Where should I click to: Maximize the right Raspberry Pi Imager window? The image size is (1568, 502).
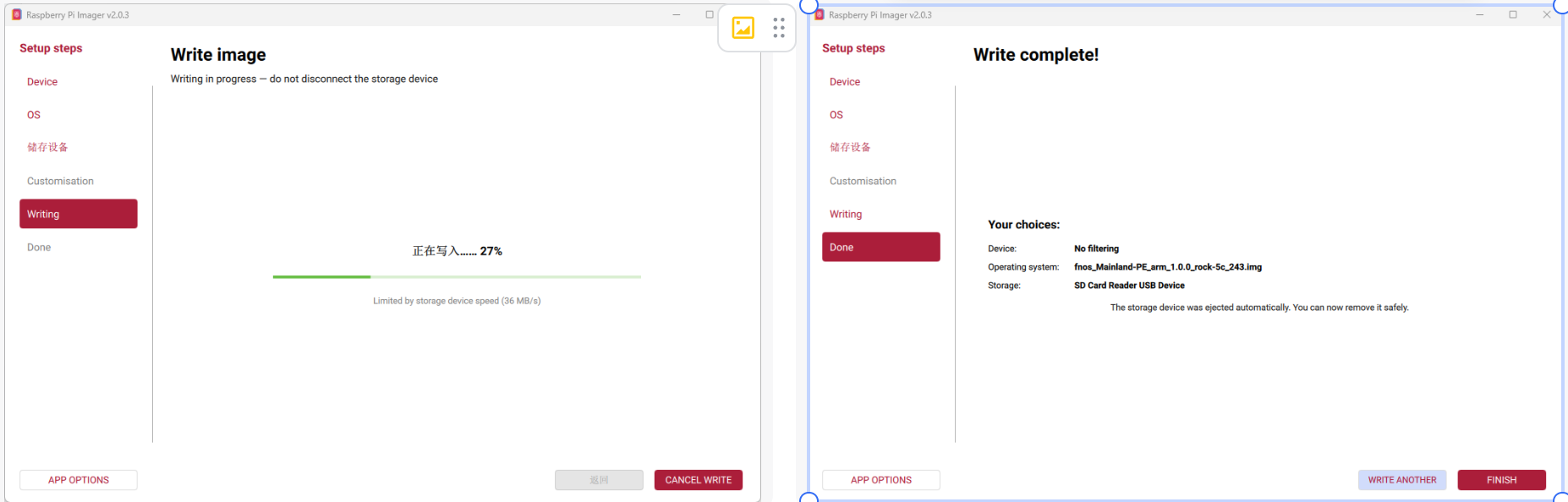[1513, 14]
